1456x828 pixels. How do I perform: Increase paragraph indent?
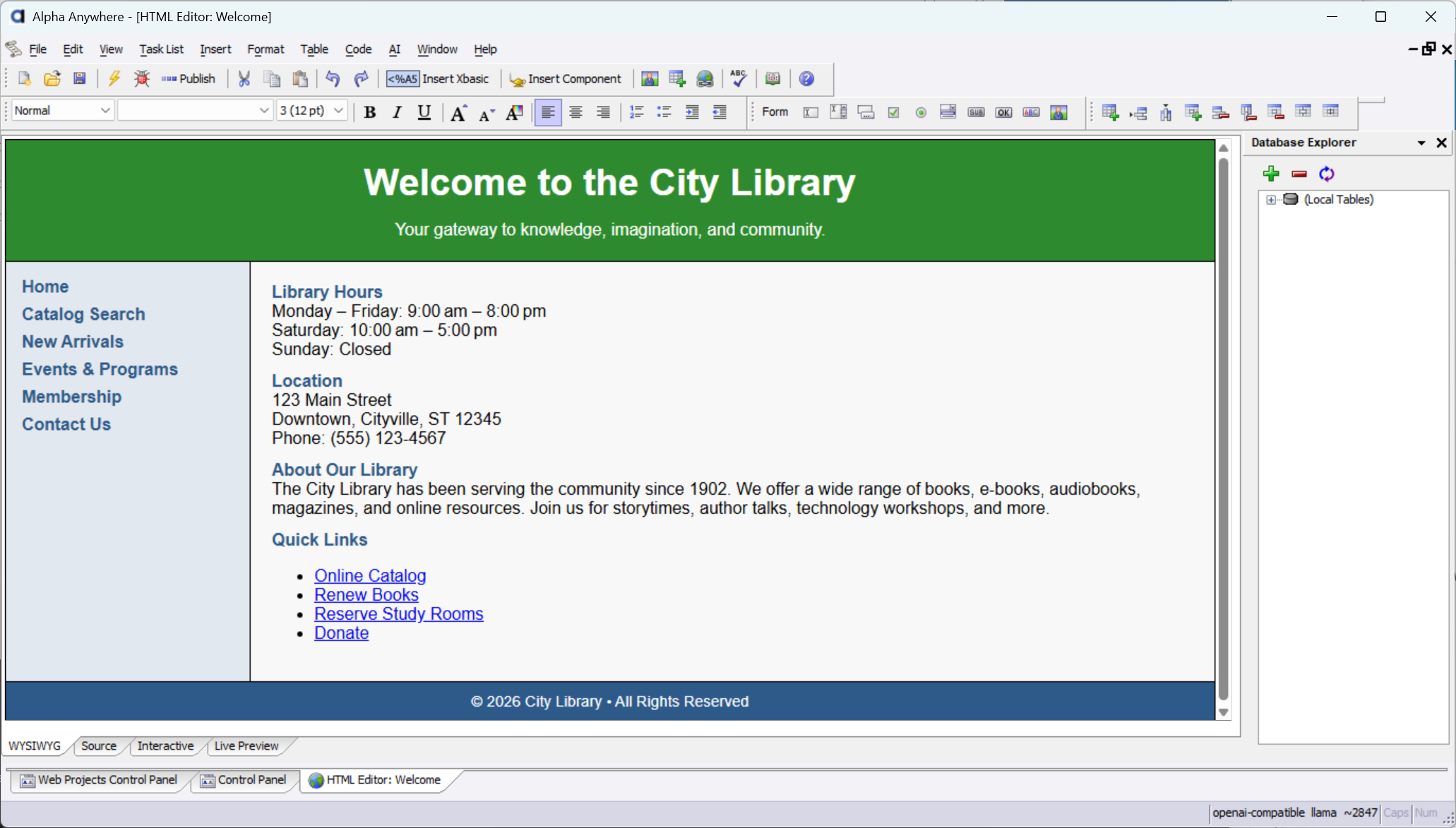[x=692, y=112]
